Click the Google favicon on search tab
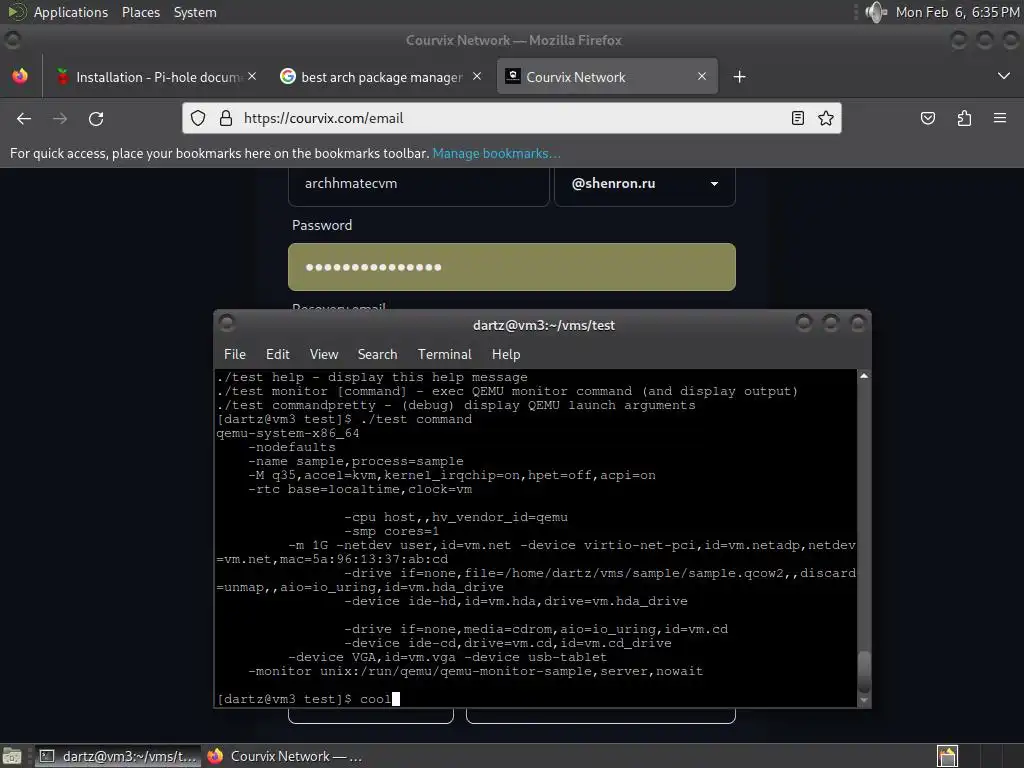1024x768 pixels. (x=287, y=76)
